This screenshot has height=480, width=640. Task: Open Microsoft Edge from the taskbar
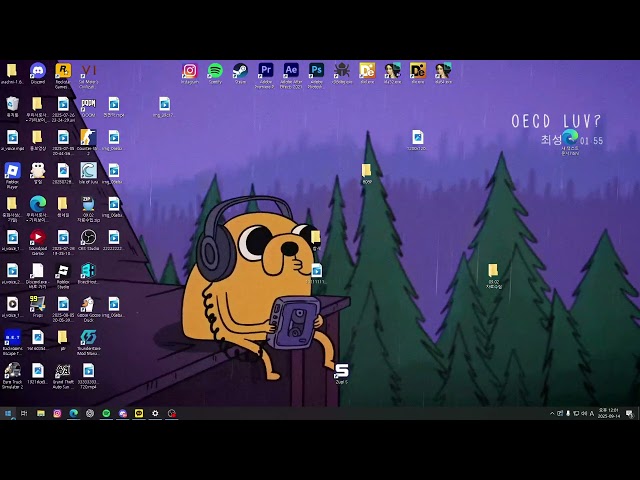coord(73,413)
